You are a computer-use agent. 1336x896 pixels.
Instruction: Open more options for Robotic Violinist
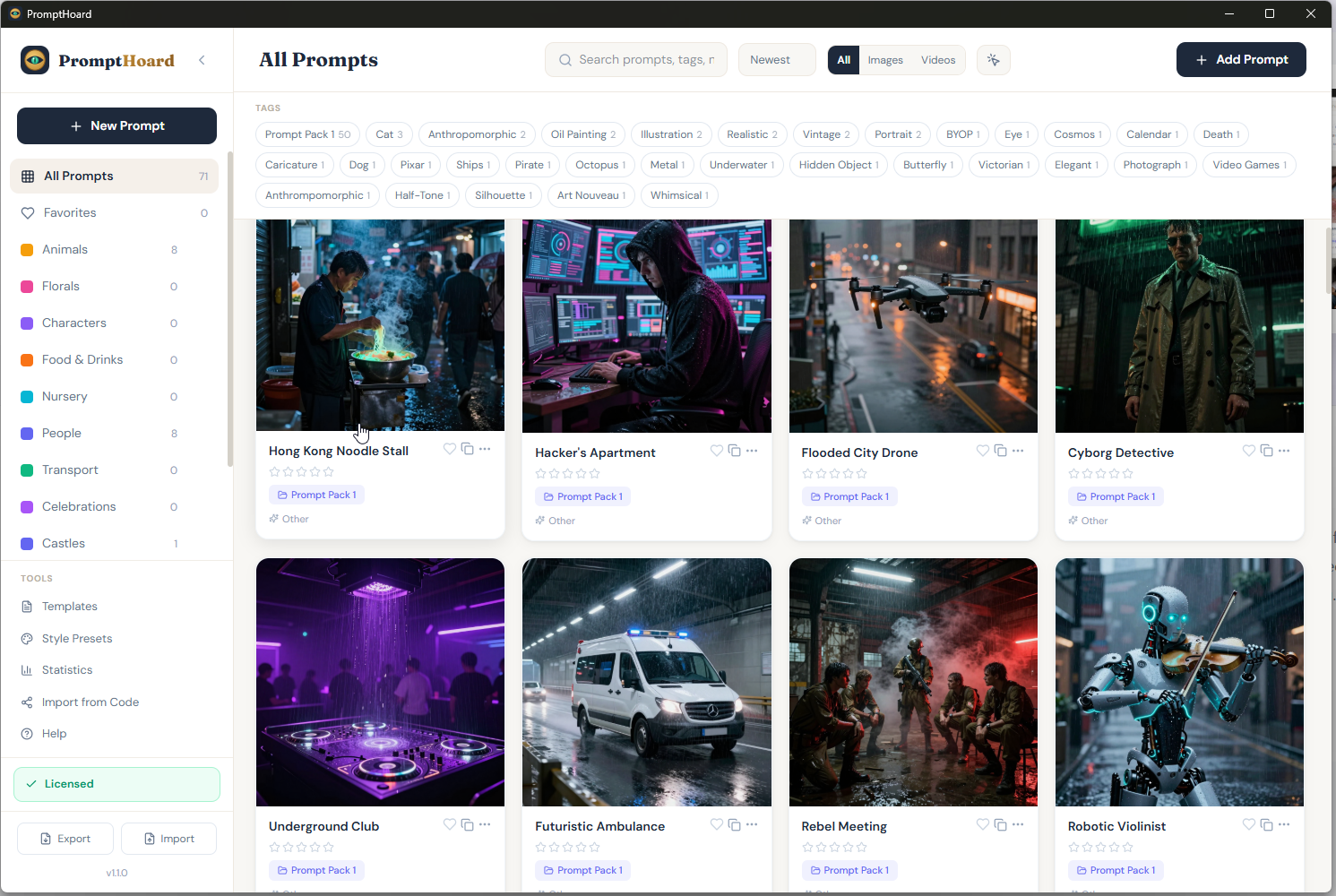click(1284, 824)
